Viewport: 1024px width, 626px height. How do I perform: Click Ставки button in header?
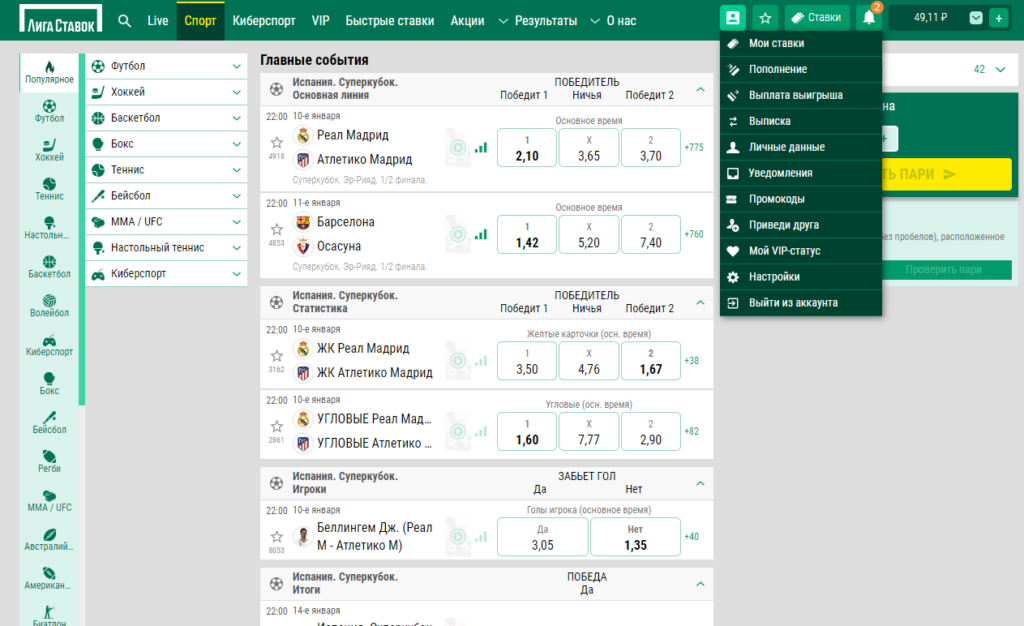[816, 18]
